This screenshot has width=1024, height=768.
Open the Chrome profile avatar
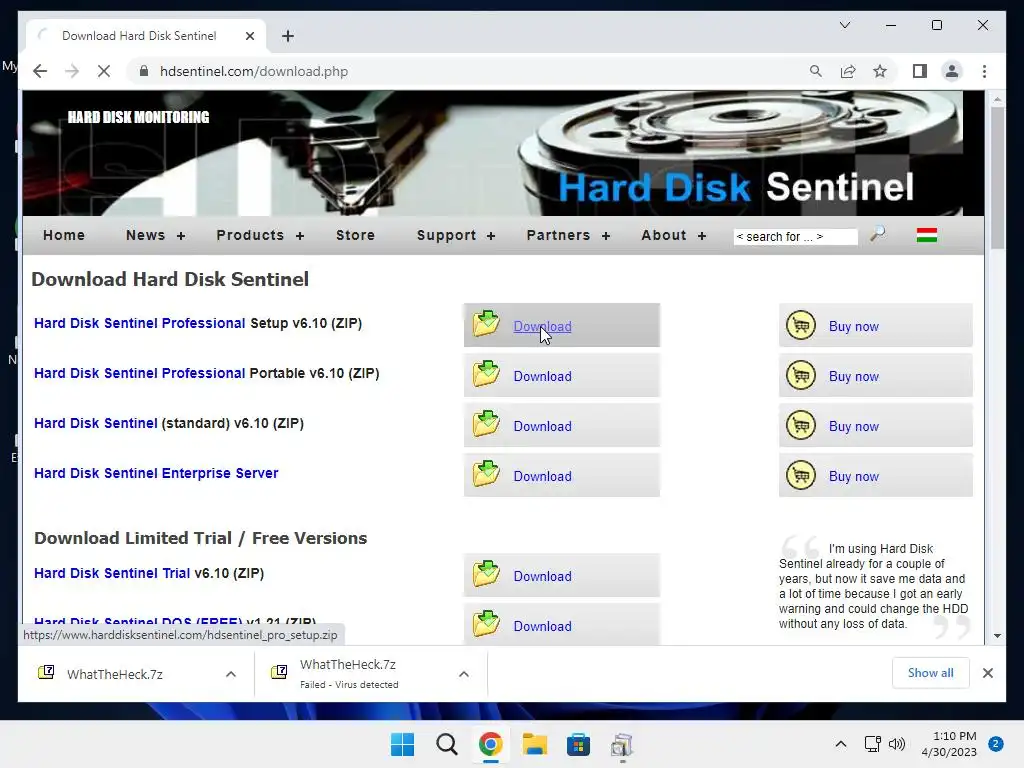(x=952, y=71)
